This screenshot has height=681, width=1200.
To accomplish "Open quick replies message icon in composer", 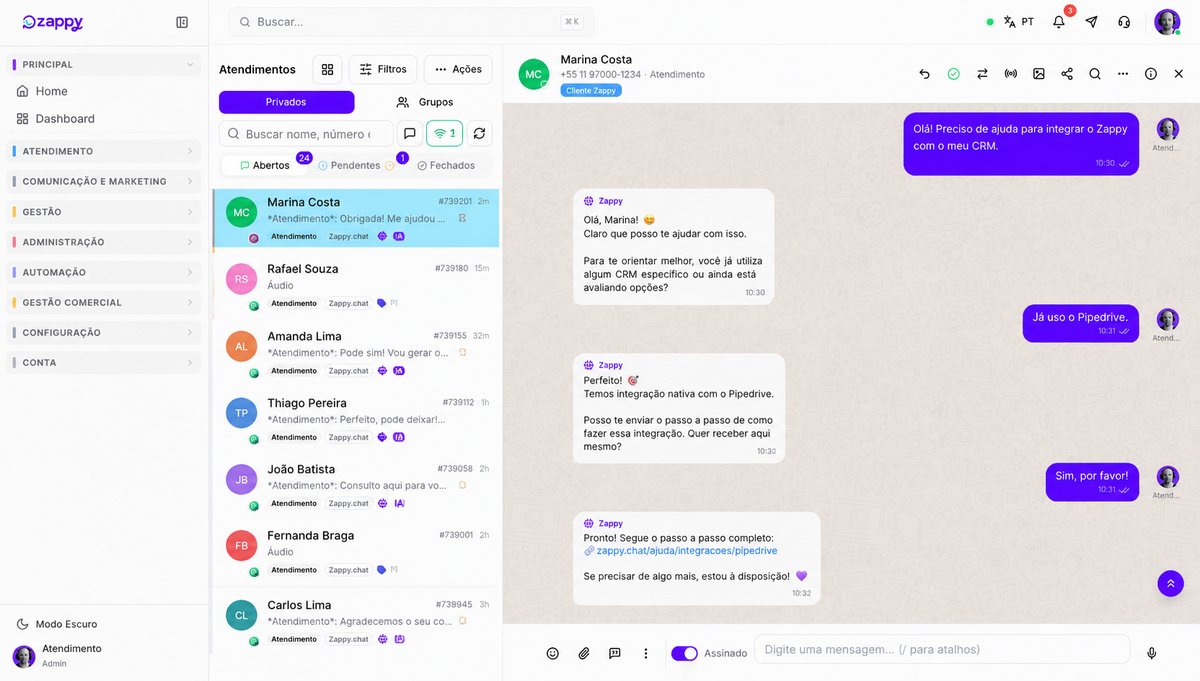I will (x=615, y=653).
